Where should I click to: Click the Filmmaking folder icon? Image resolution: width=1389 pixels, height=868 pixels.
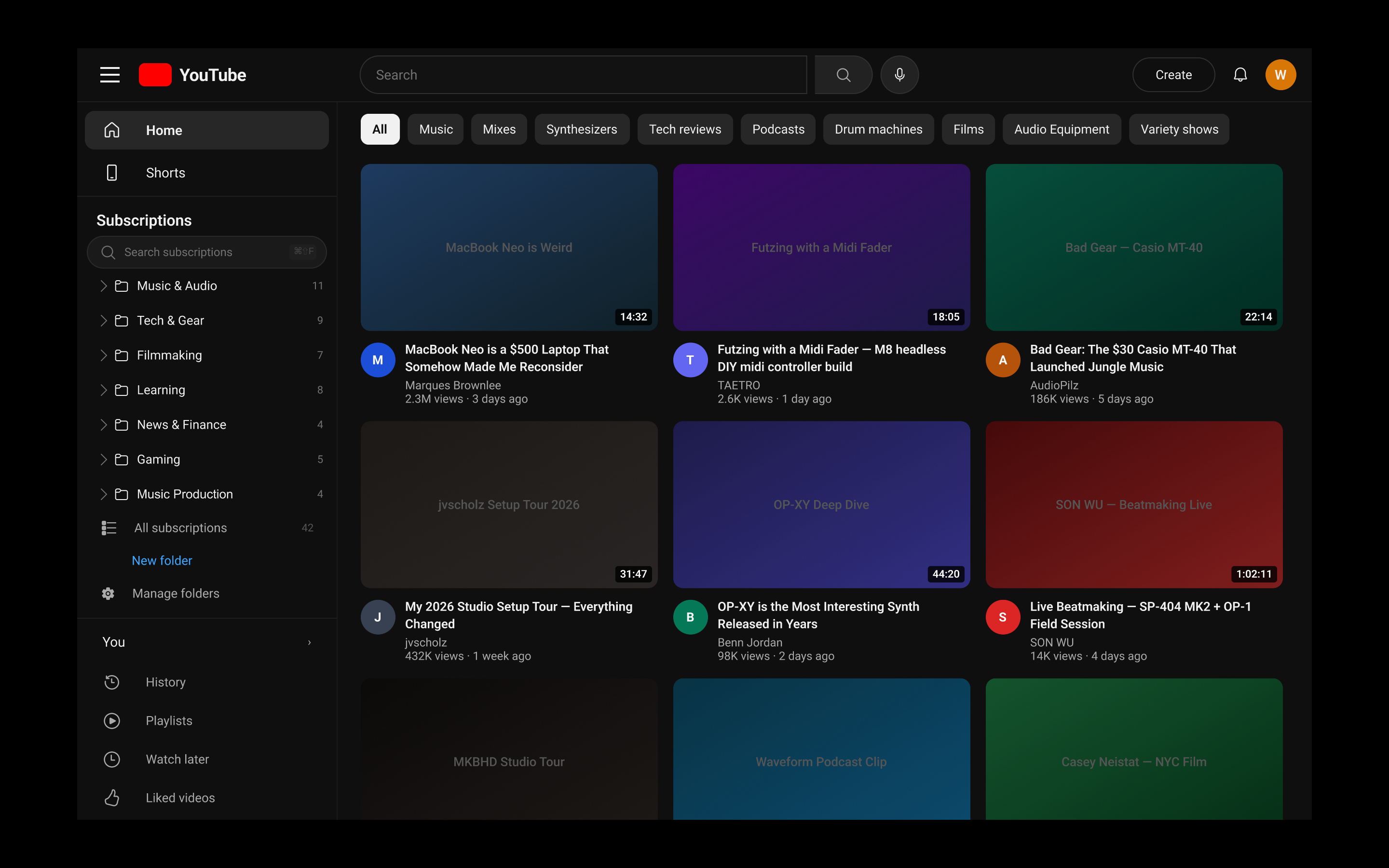[x=121, y=355]
